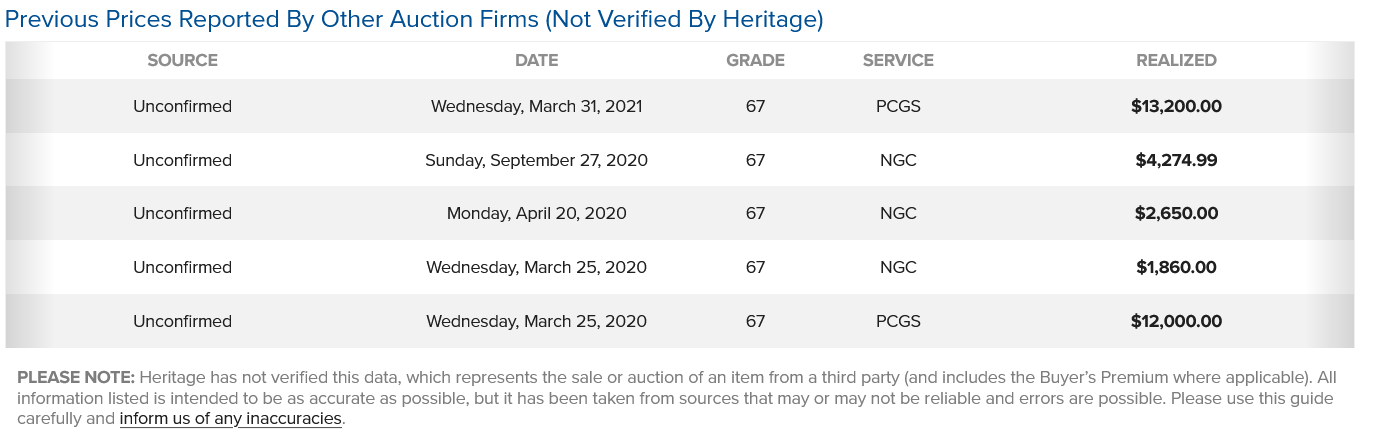Image resolution: width=1383 pixels, height=440 pixels.
Task: Click the $1,860.00 realized price
Action: pos(1176,267)
